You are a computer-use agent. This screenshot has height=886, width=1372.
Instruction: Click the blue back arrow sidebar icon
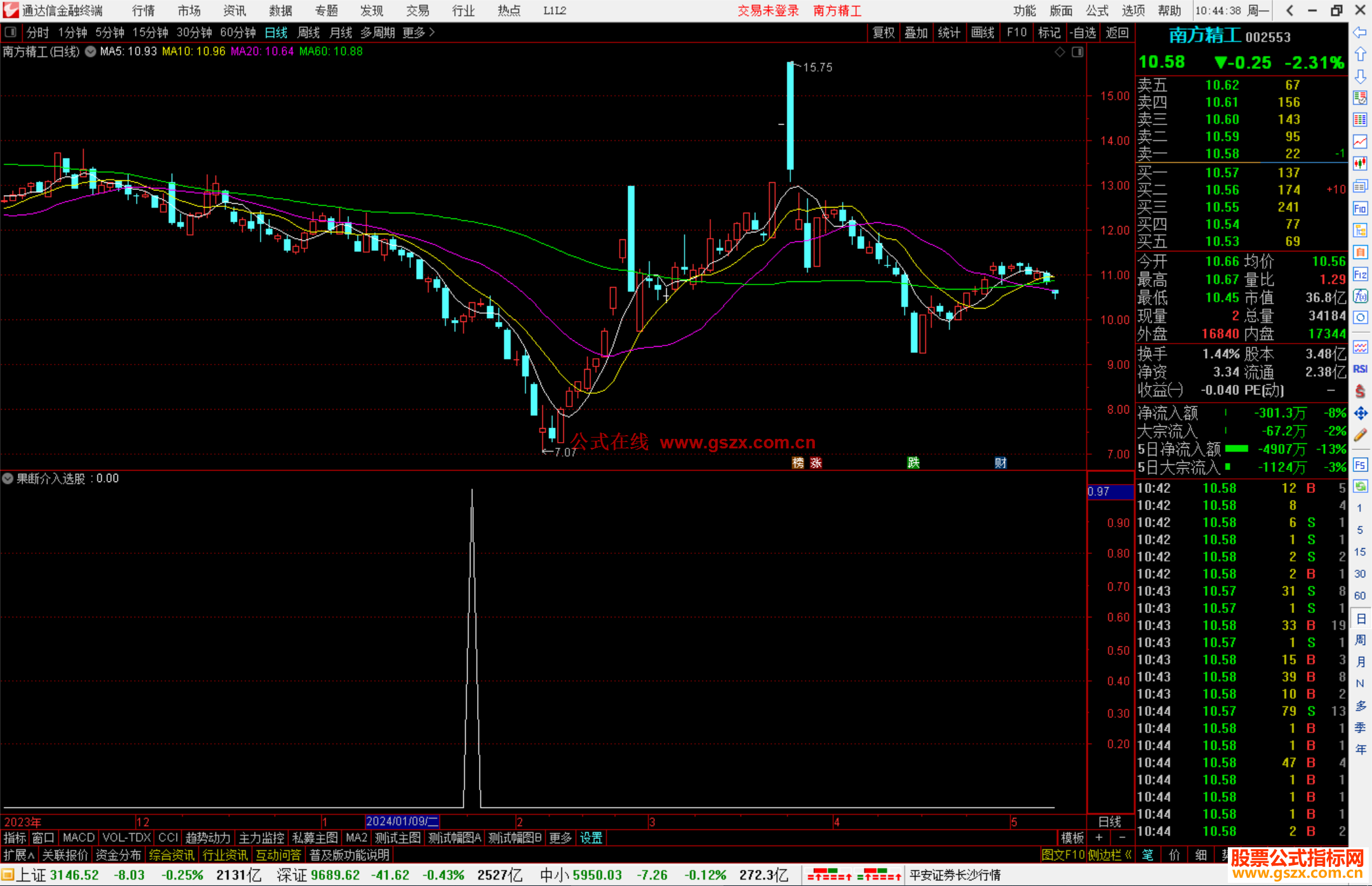pos(1360,32)
